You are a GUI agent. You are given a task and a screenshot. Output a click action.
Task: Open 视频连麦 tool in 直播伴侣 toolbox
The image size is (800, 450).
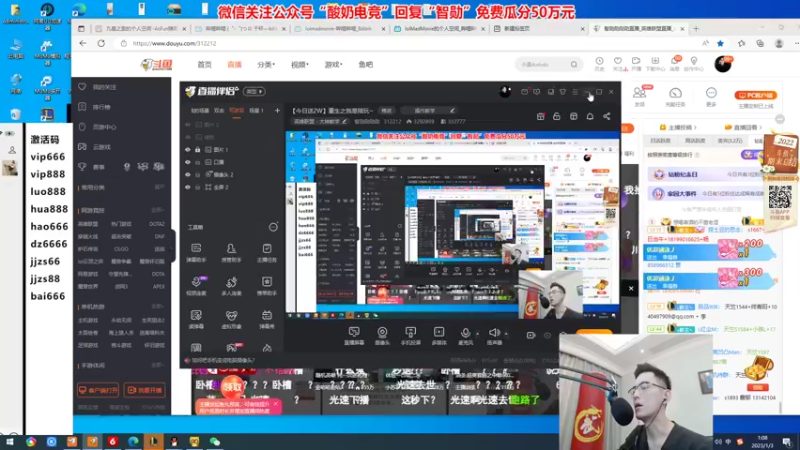196,286
